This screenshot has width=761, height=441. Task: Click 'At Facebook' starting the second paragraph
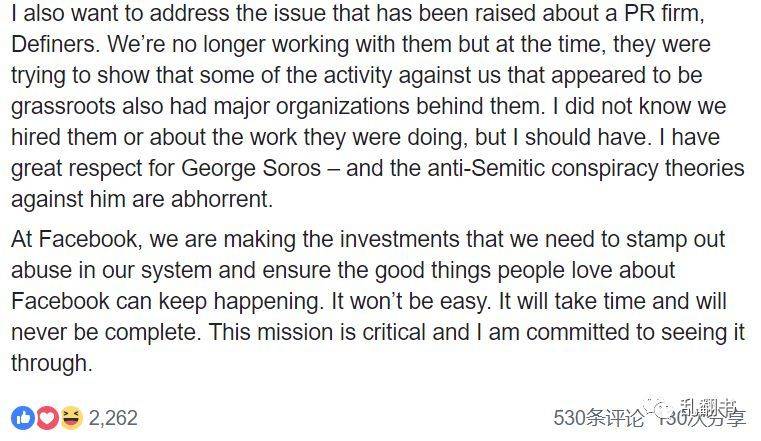coord(76,240)
